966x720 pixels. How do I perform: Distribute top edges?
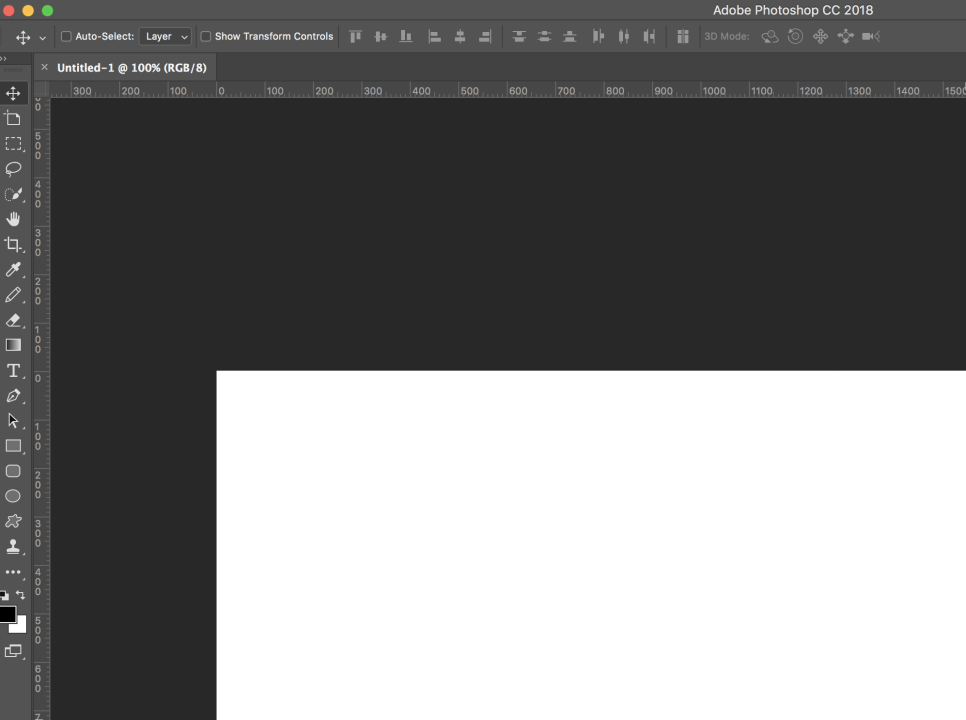point(519,36)
